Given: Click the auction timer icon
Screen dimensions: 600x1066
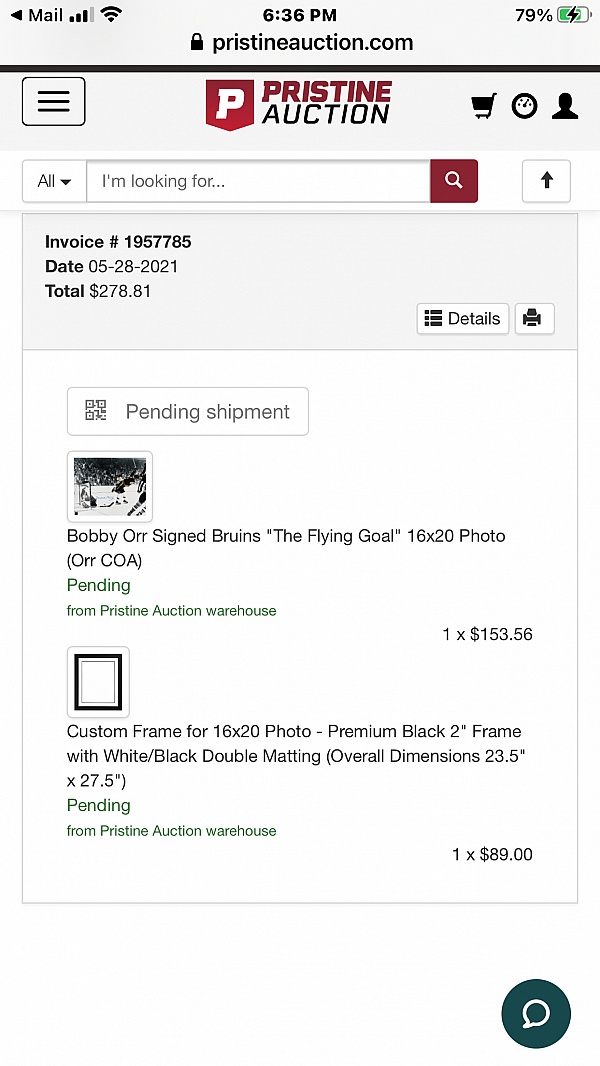Looking at the screenshot, I should pos(524,105).
